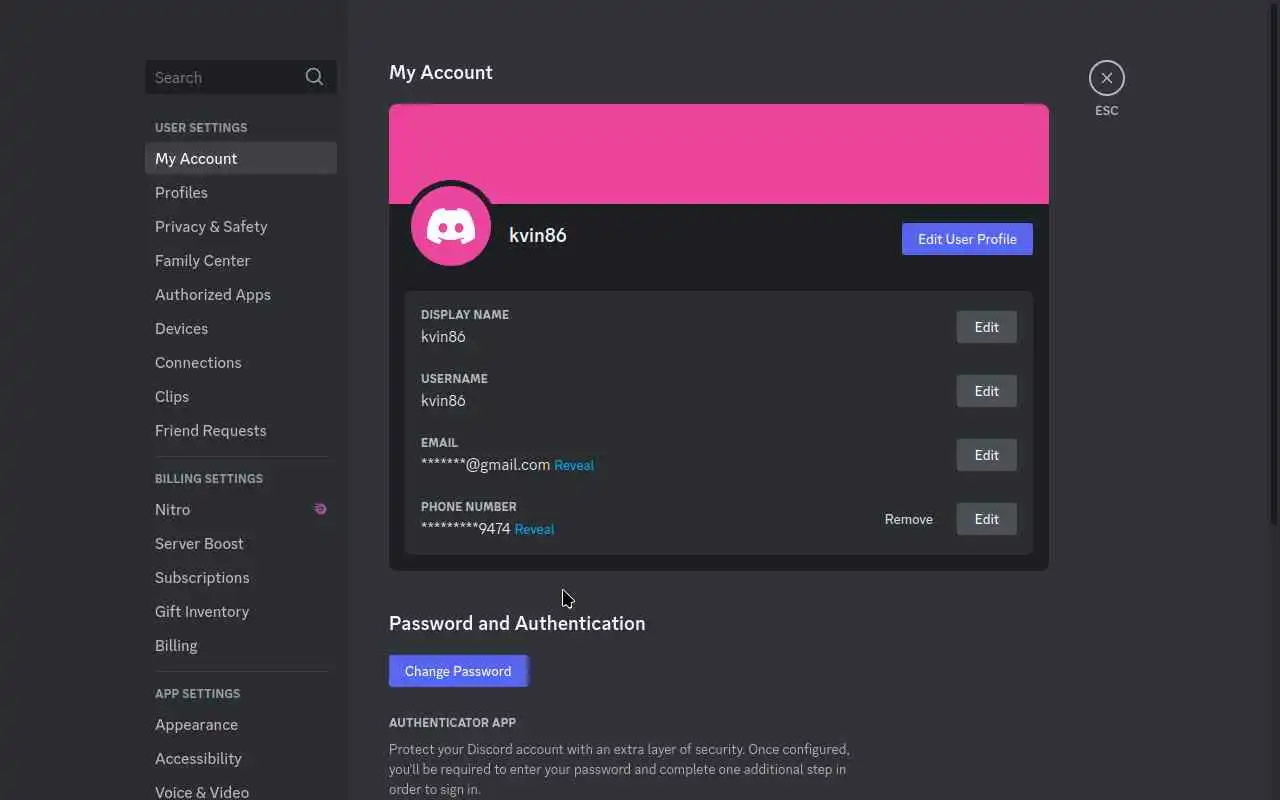Screen dimensions: 1280x800
Task: Remove the phone number
Action: point(908,519)
